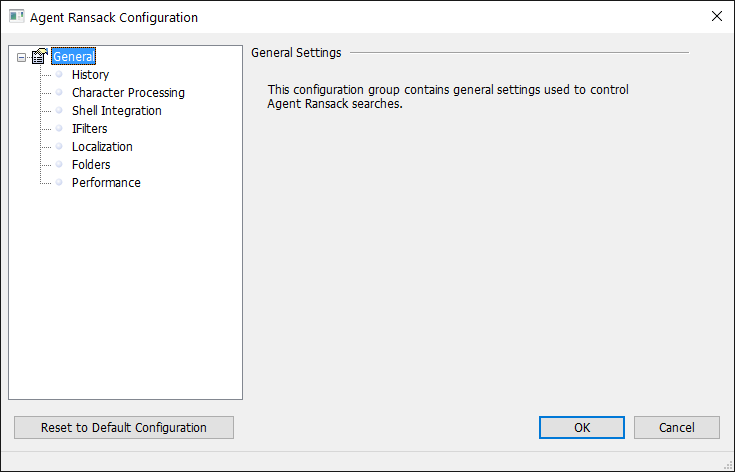Image resolution: width=735 pixels, height=472 pixels.
Task: Click the configuration group description text
Action: [x=448, y=97]
